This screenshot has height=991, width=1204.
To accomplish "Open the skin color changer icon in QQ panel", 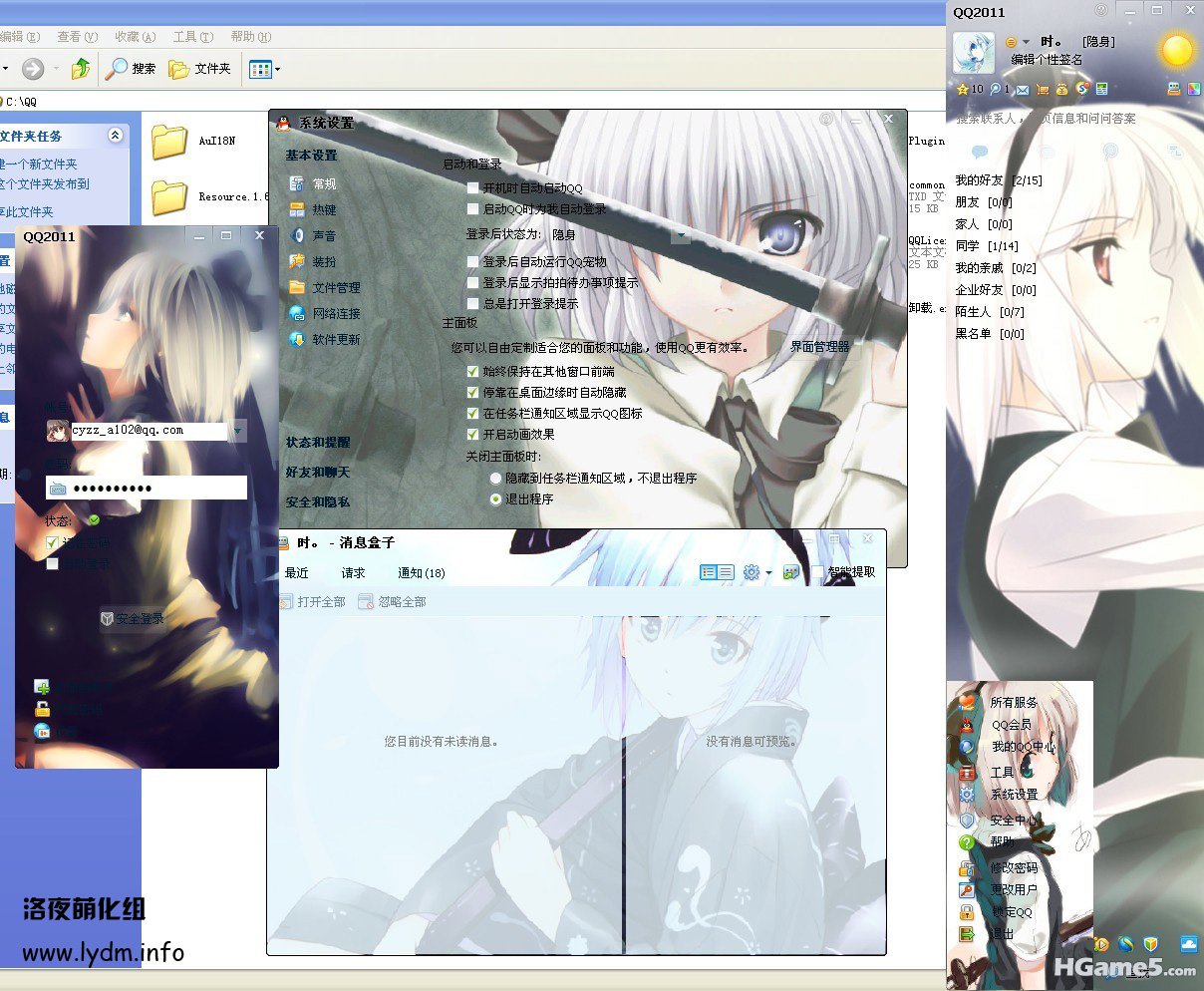I will click(x=1193, y=89).
